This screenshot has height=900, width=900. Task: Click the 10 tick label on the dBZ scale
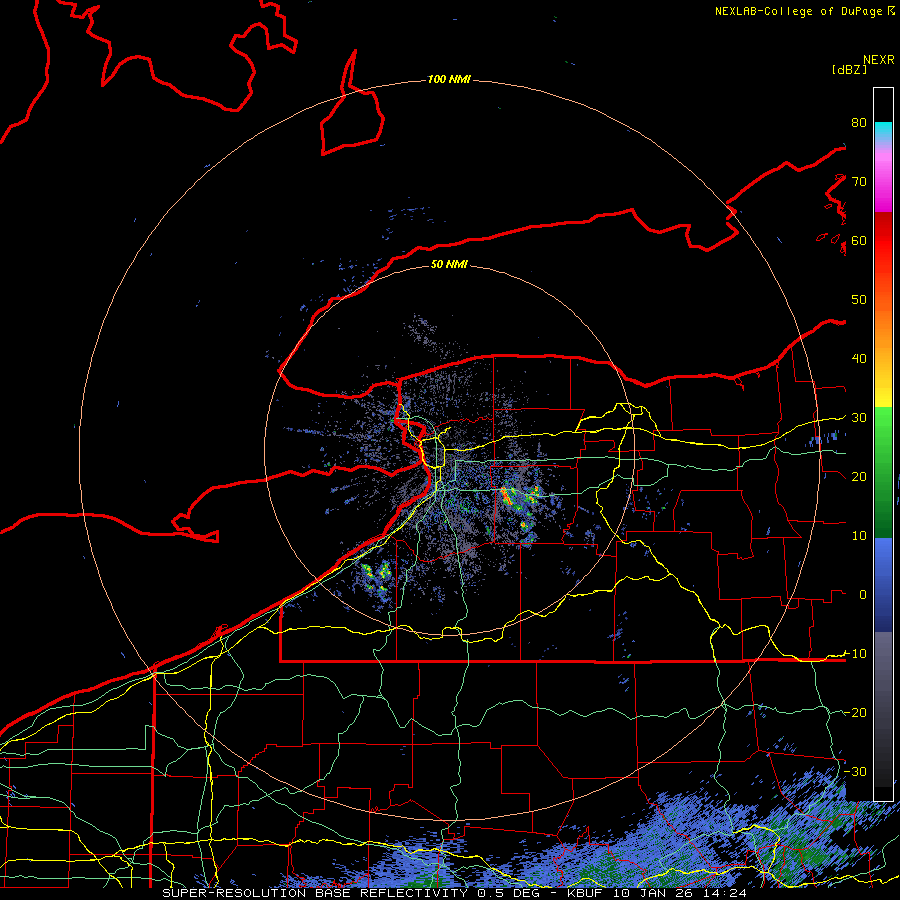pos(859,536)
